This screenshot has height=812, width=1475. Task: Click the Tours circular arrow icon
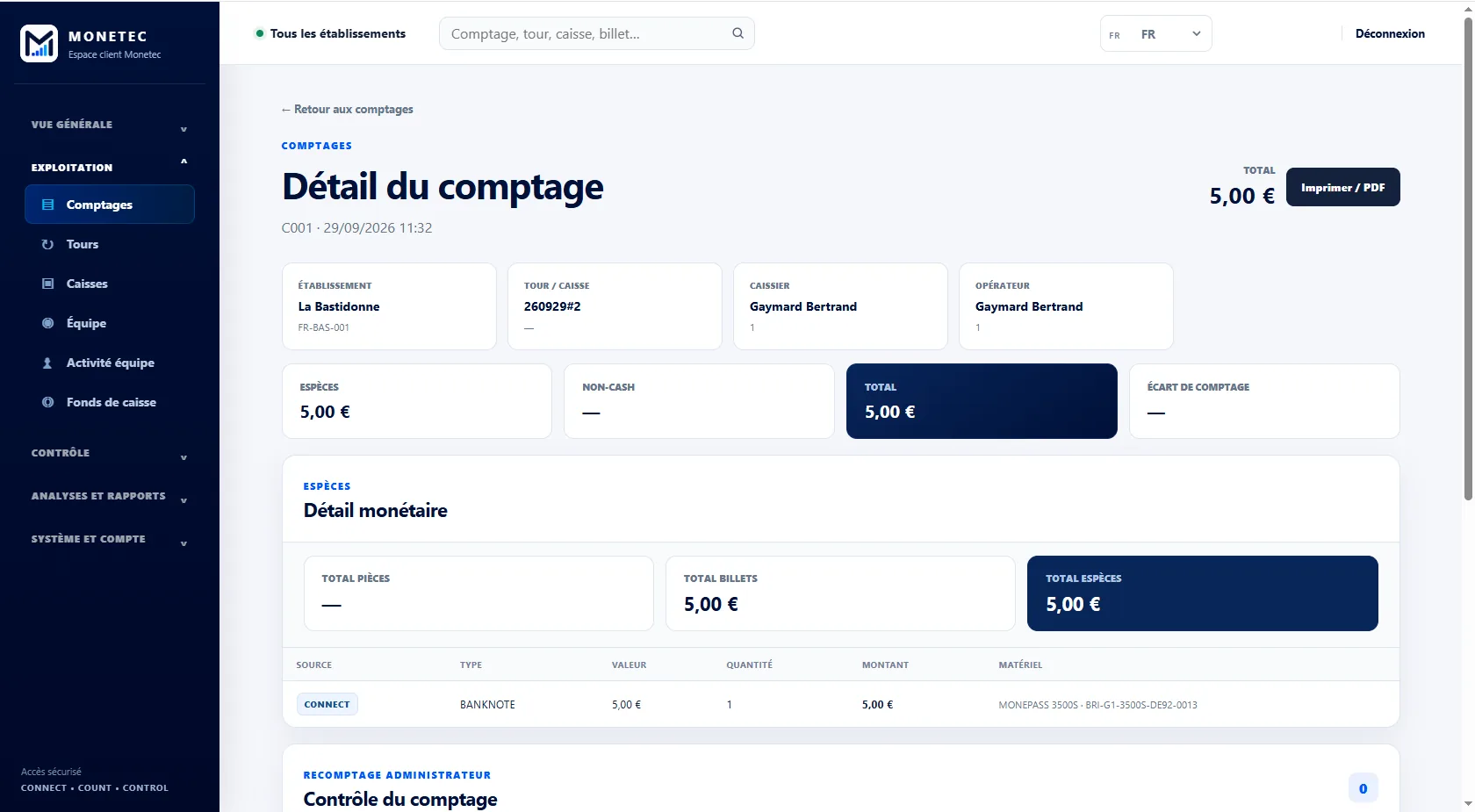point(48,244)
